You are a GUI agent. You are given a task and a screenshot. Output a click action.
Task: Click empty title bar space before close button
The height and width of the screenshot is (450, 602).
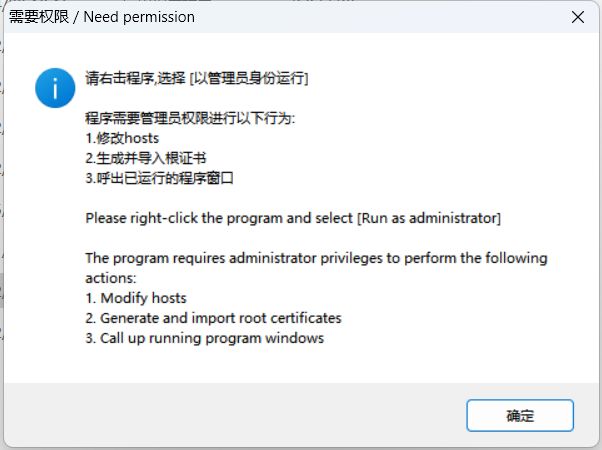379,17
